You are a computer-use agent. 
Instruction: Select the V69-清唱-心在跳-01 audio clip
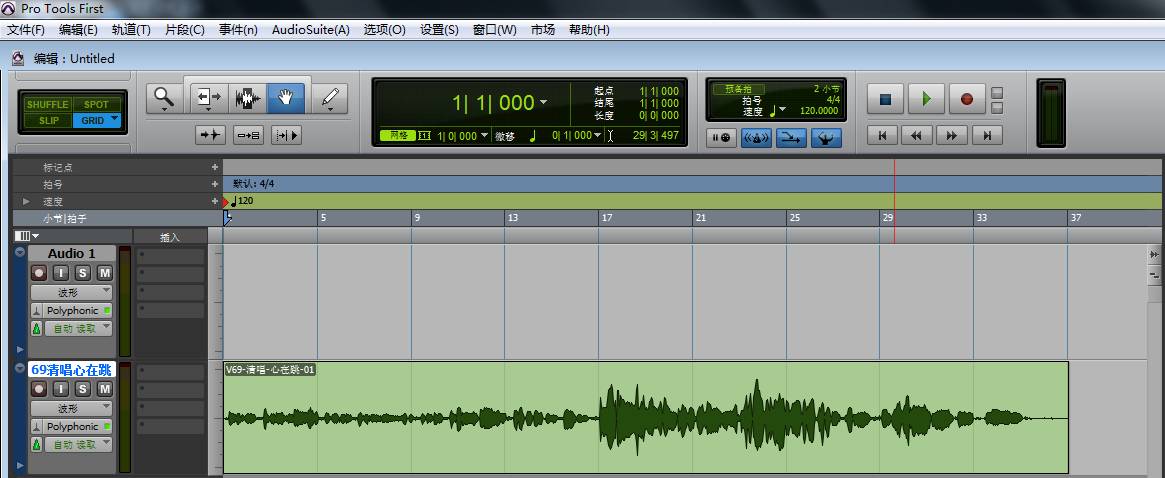coord(645,417)
